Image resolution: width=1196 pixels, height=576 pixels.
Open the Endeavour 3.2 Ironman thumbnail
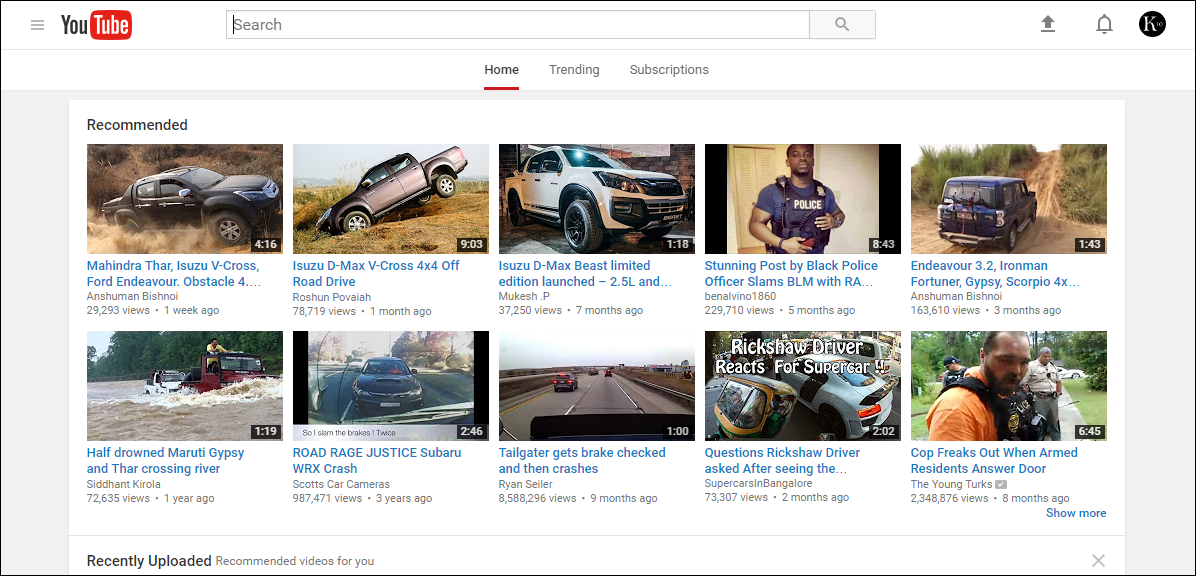[1008, 199]
